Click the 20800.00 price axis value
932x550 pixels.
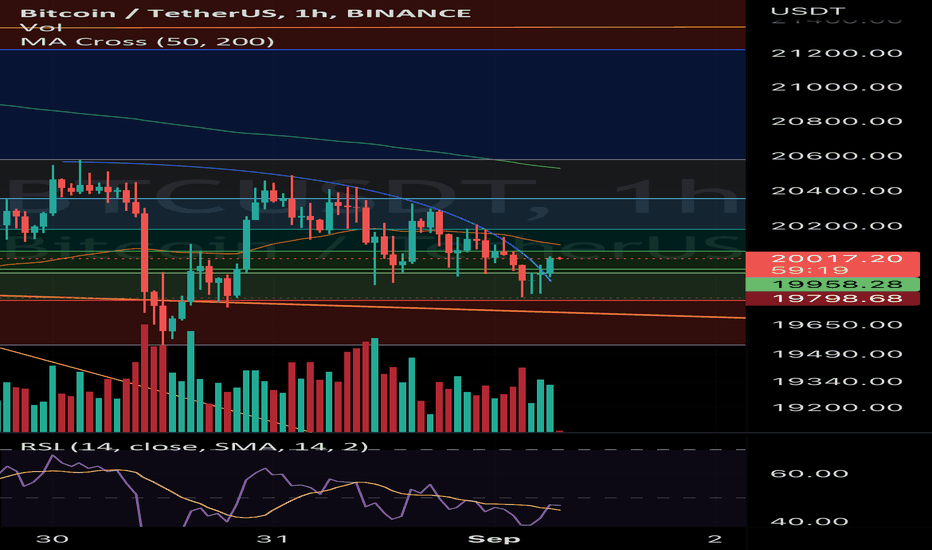836,121
